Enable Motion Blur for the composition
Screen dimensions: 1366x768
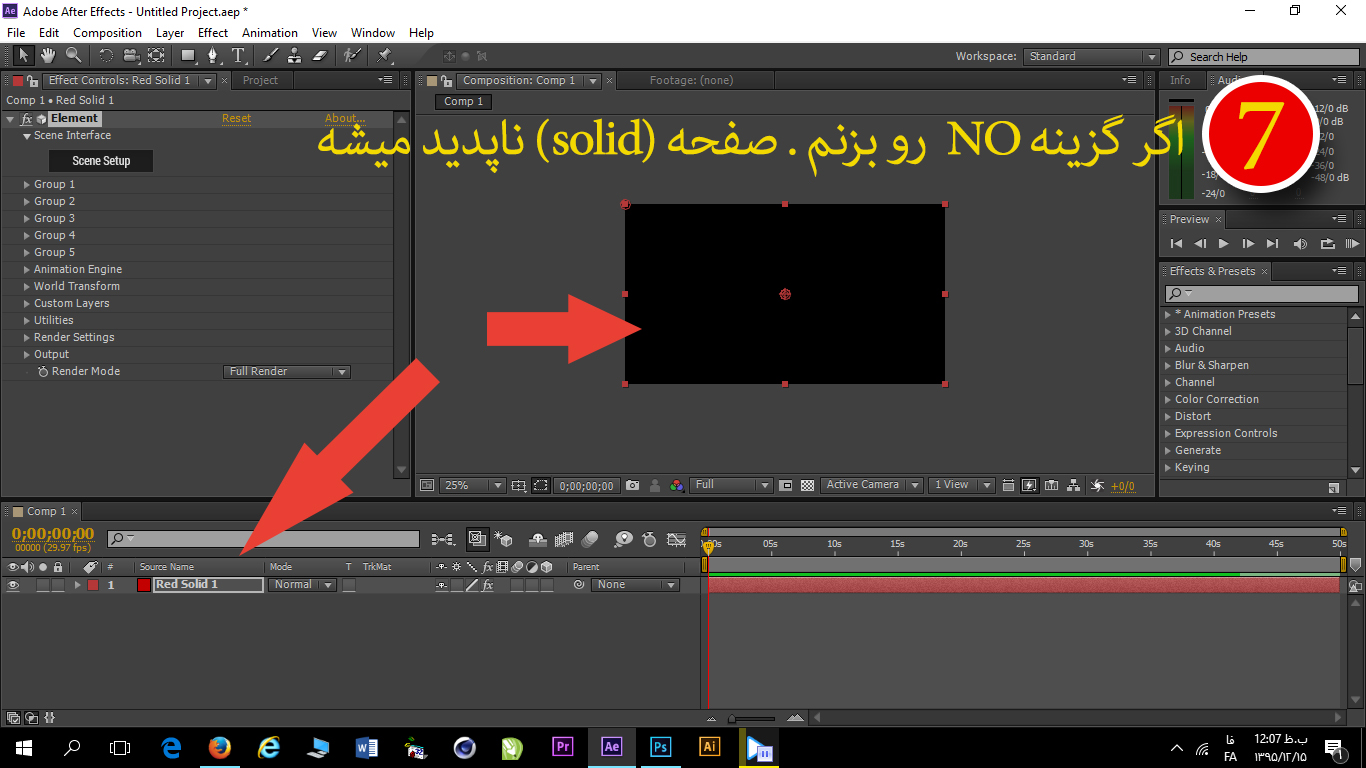coord(589,539)
